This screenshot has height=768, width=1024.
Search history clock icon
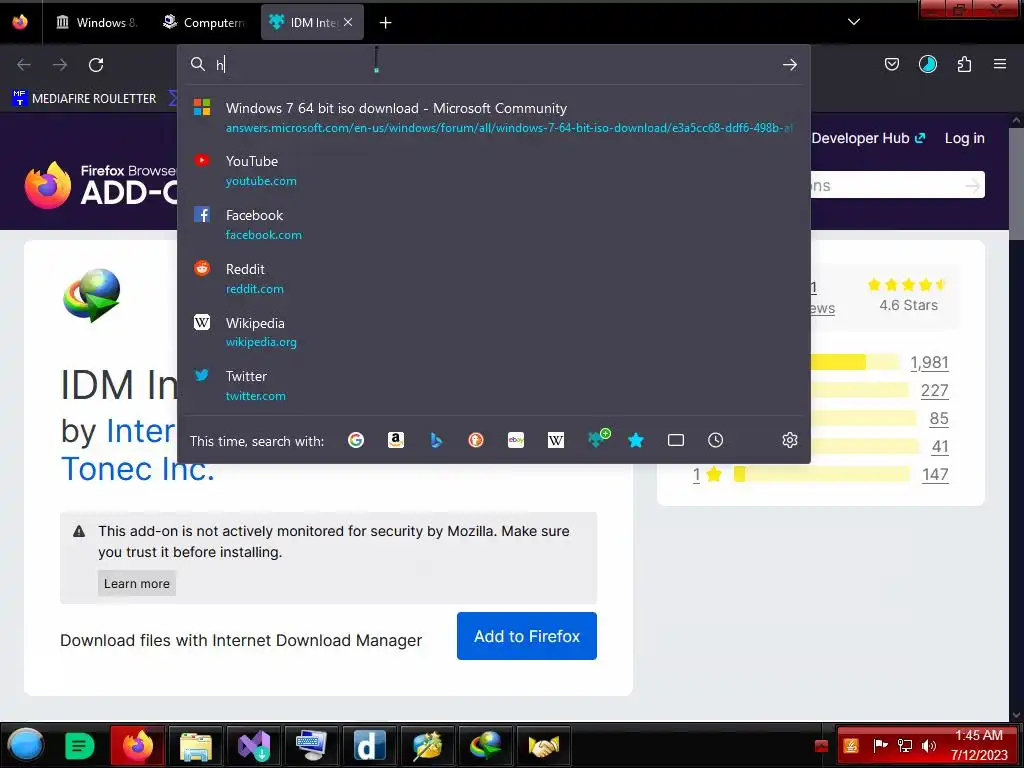(716, 440)
